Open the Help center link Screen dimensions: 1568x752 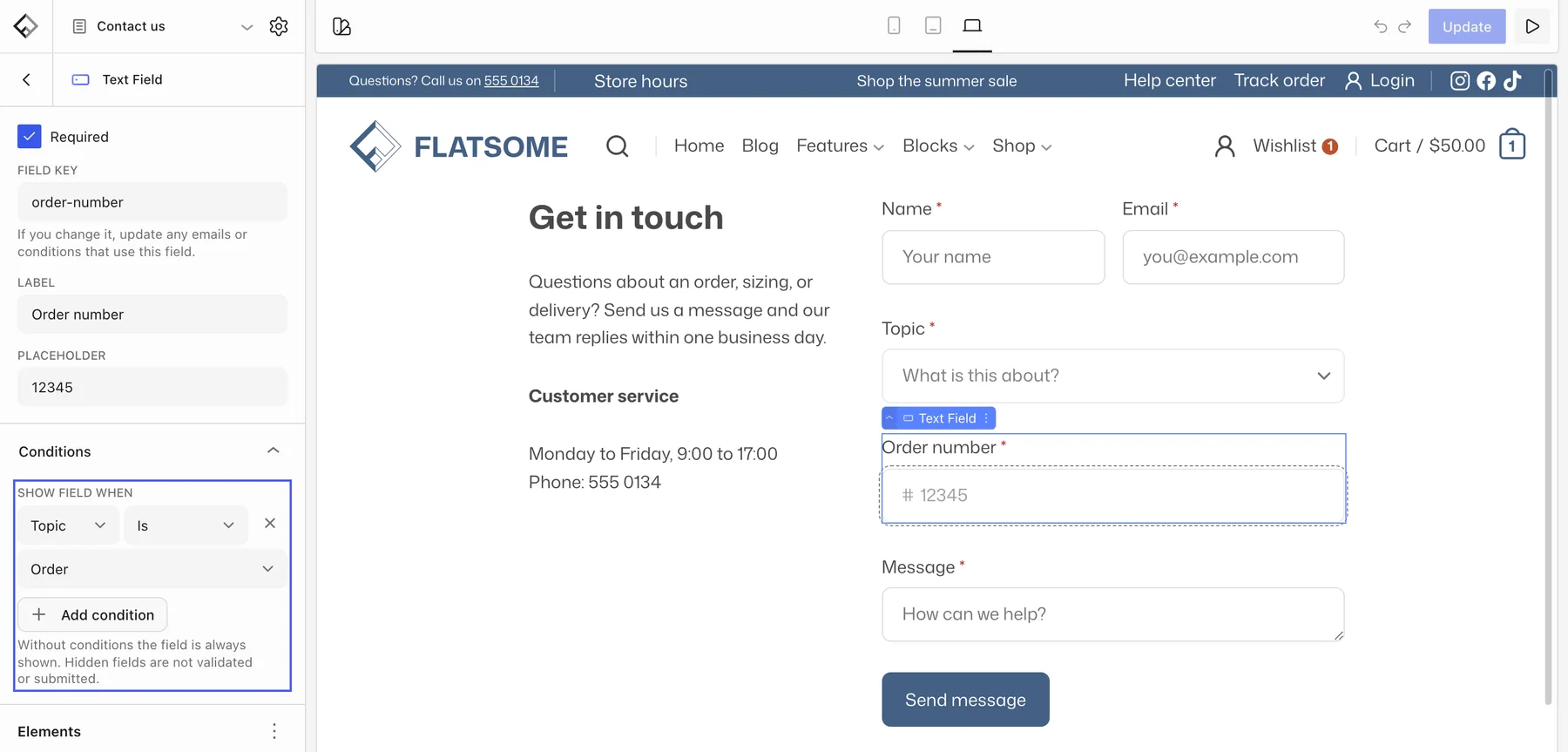click(x=1169, y=80)
